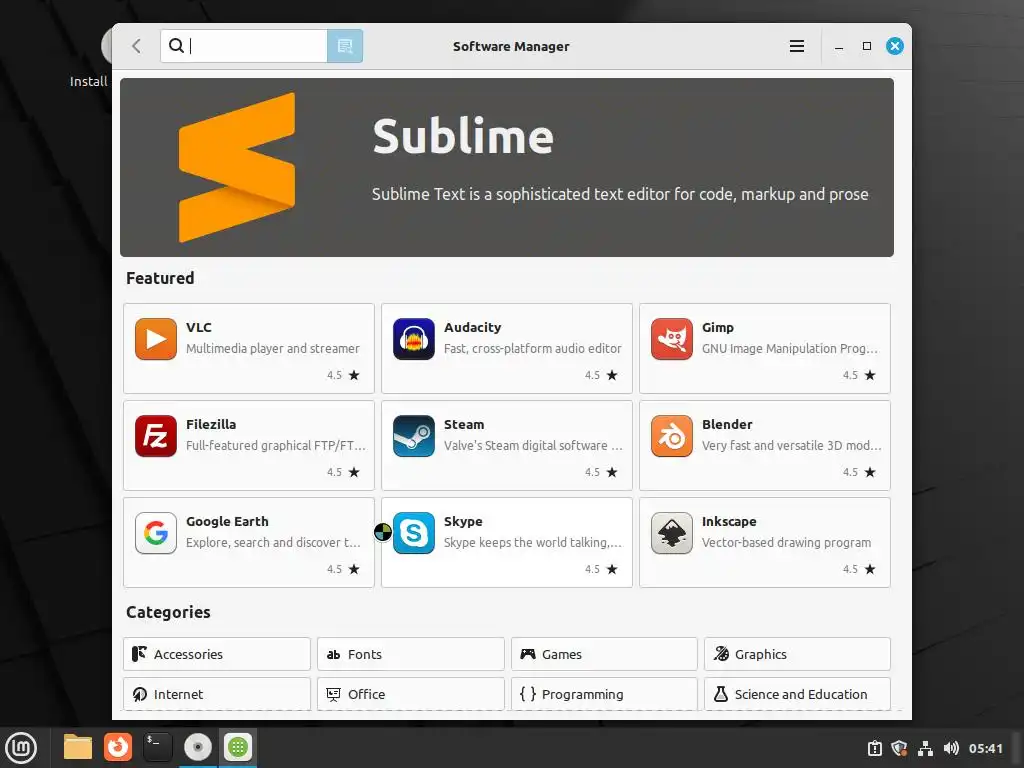Image resolution: width=1024 pixels, height=768 pixels.
Task: Click the 05:41 clock
Action: pos(985,748)
